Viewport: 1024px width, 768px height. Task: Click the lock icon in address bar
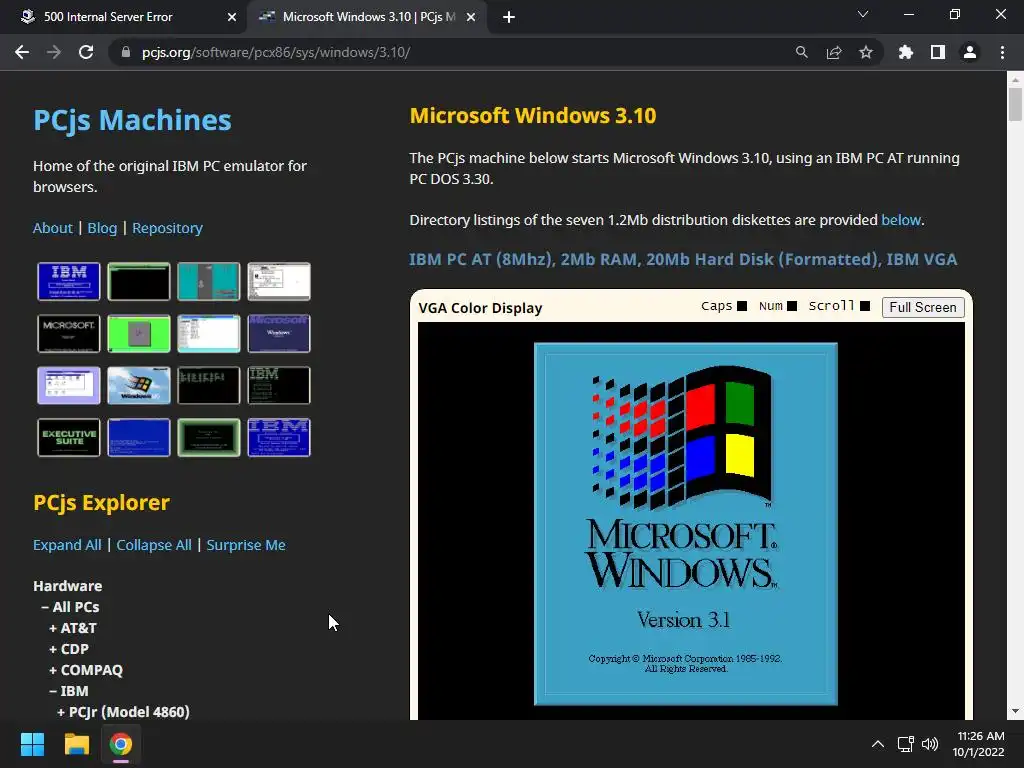pos(126,52)
